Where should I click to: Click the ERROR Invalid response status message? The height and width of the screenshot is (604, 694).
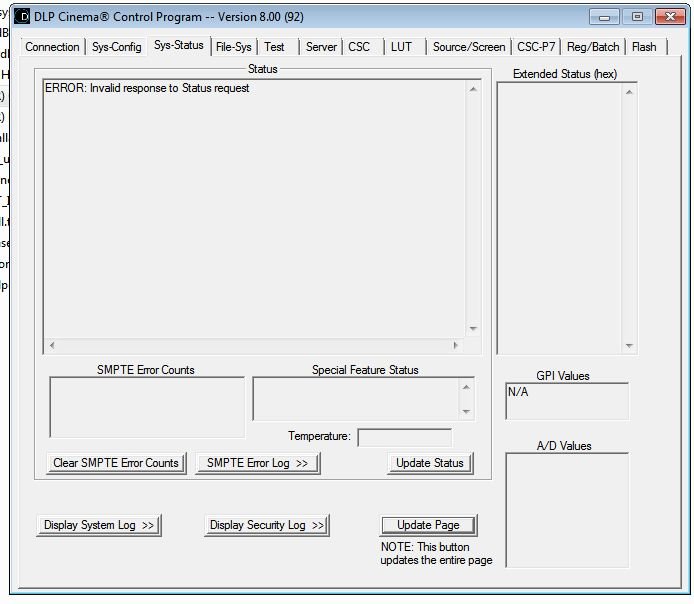(x=147, y=88)
